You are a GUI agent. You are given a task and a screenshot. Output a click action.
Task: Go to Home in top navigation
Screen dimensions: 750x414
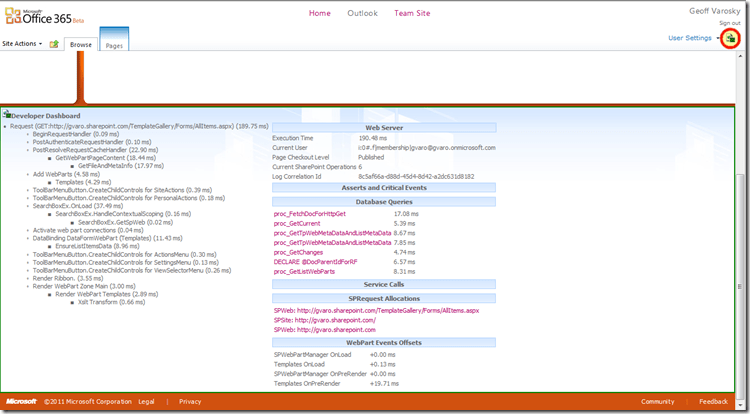tap(320, 14)
